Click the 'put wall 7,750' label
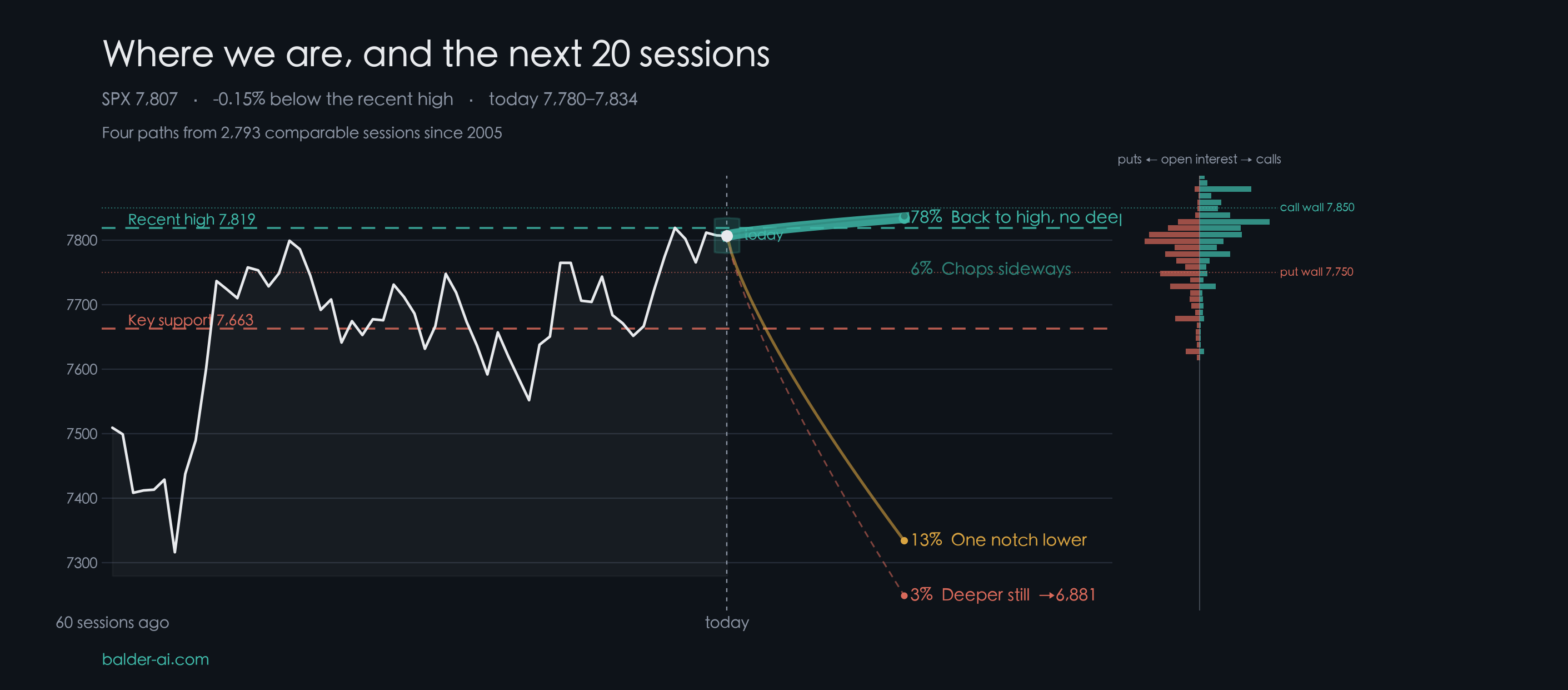 [x=1316, y=272]
